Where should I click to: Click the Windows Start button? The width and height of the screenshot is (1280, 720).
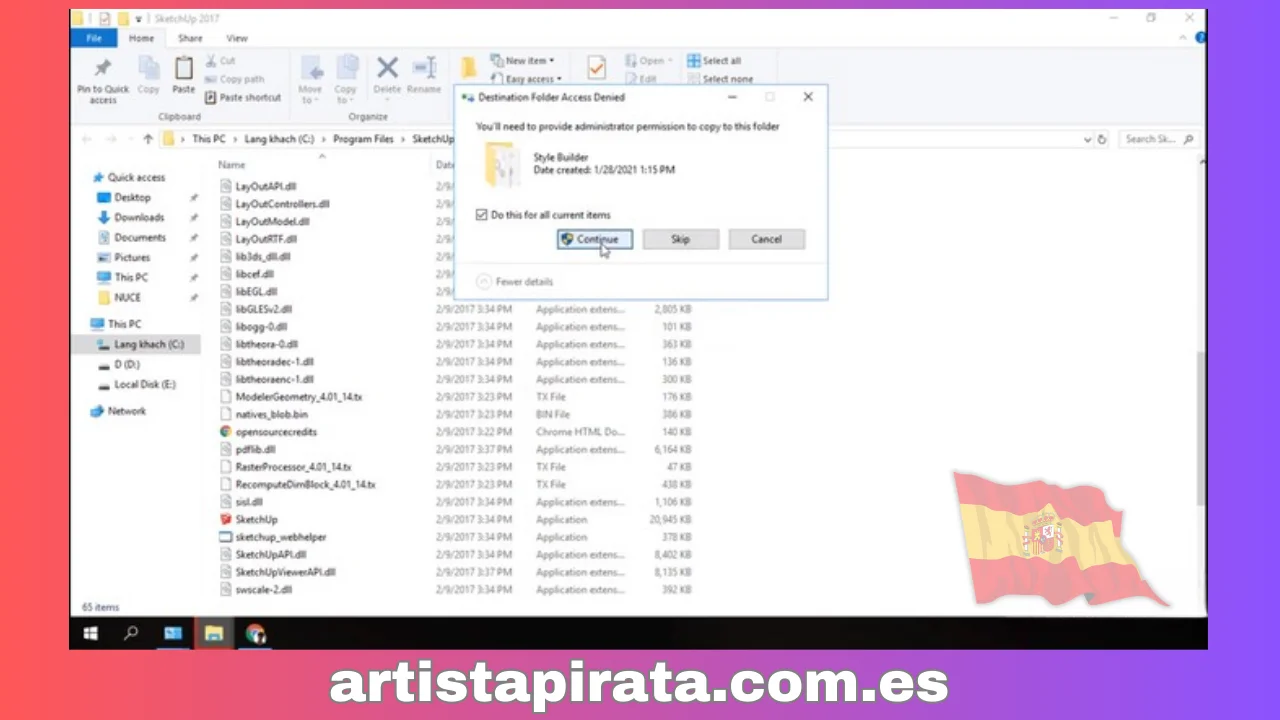(x=90, y=633)
